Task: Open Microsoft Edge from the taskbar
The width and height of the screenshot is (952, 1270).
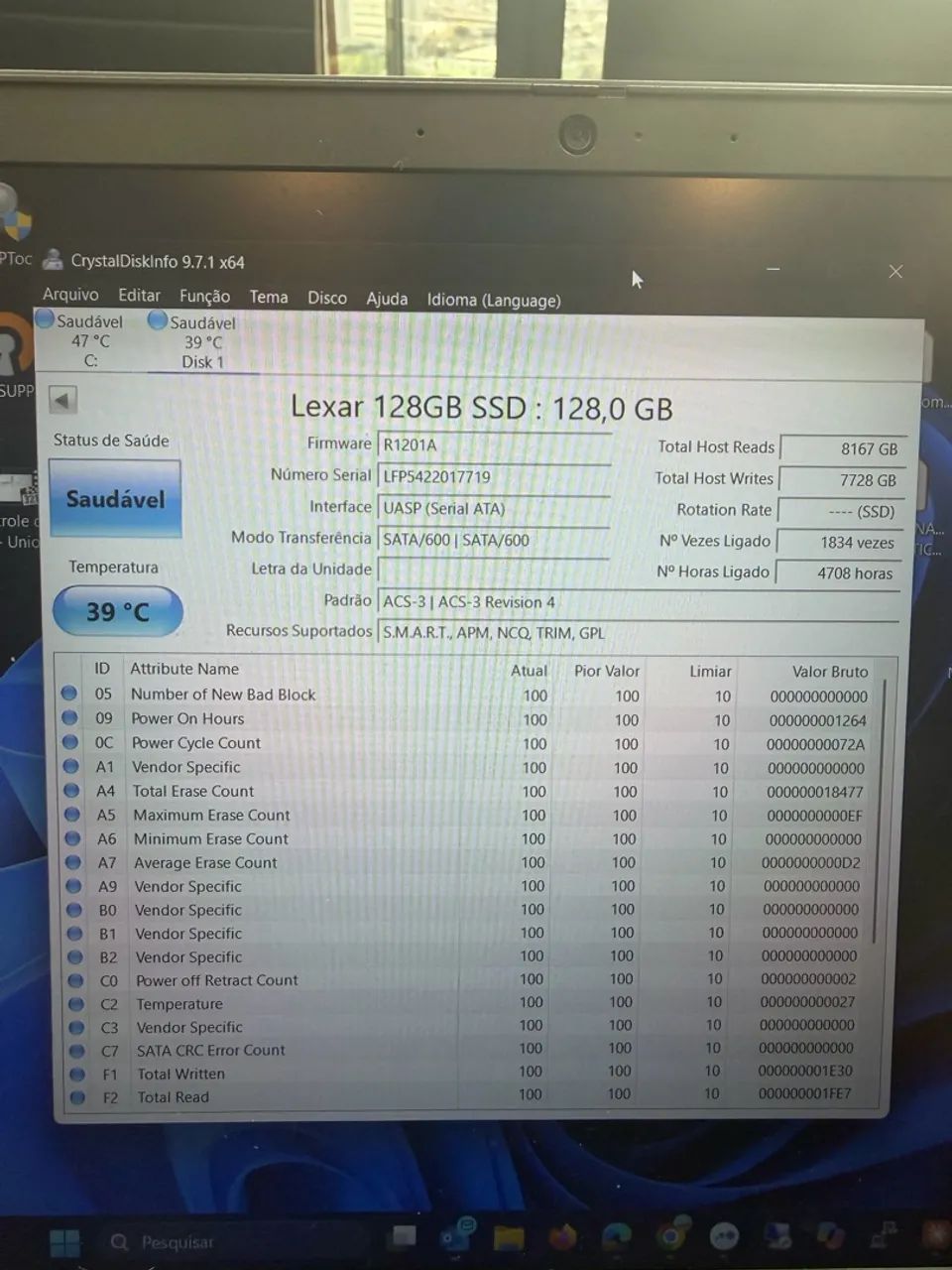Action: pyautogui.click(x=616, y=1235)
